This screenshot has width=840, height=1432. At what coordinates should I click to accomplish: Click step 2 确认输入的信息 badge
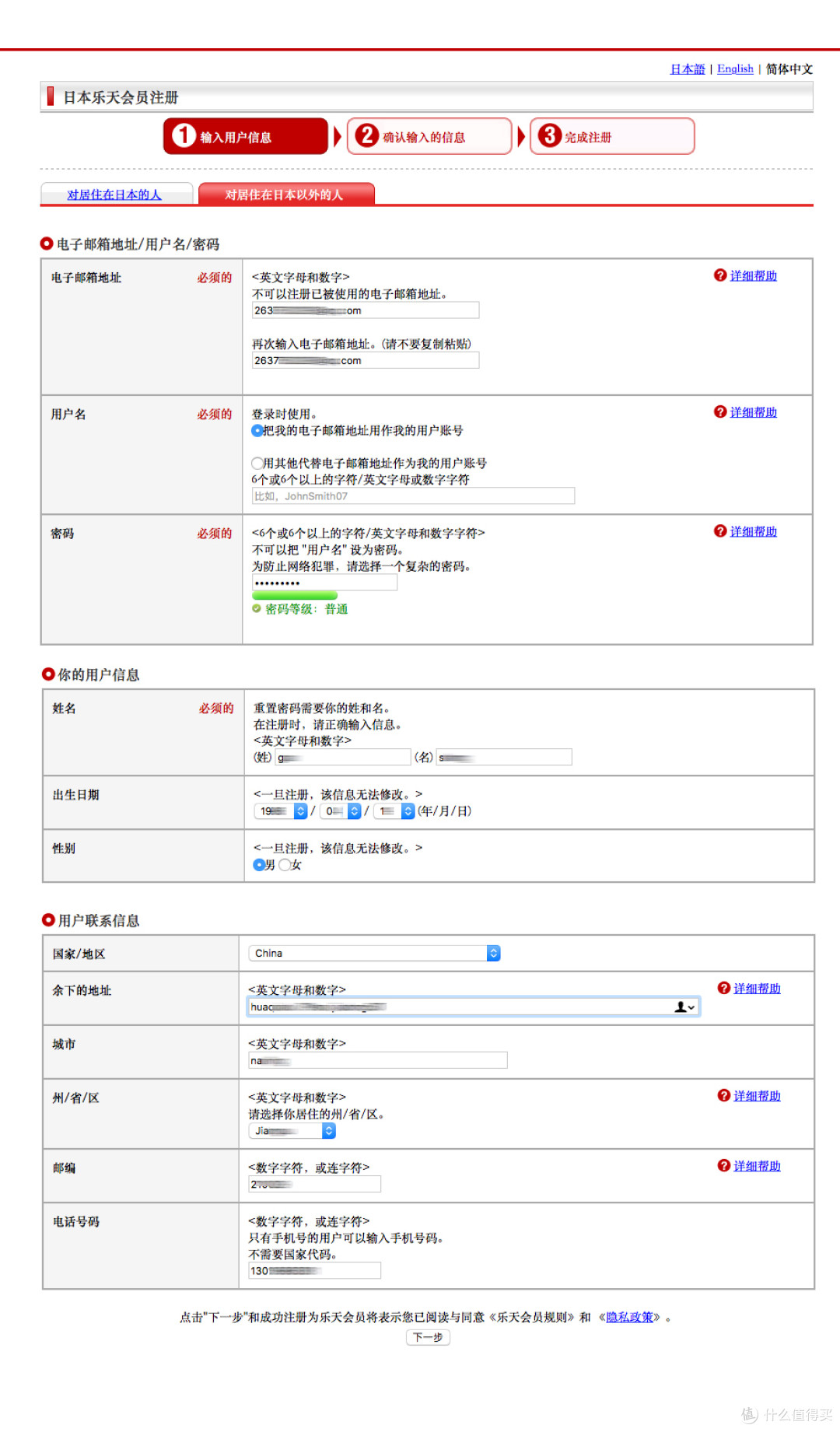pyautogui.click(x=429, y=136)
